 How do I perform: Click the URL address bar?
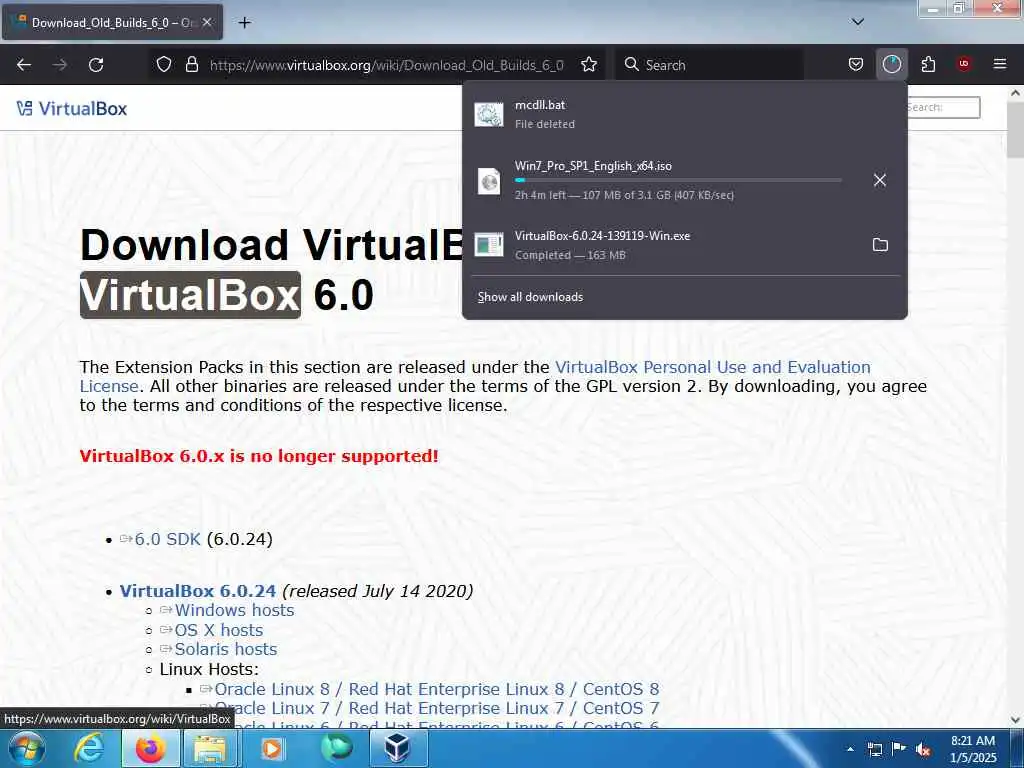tap(387, 65)
